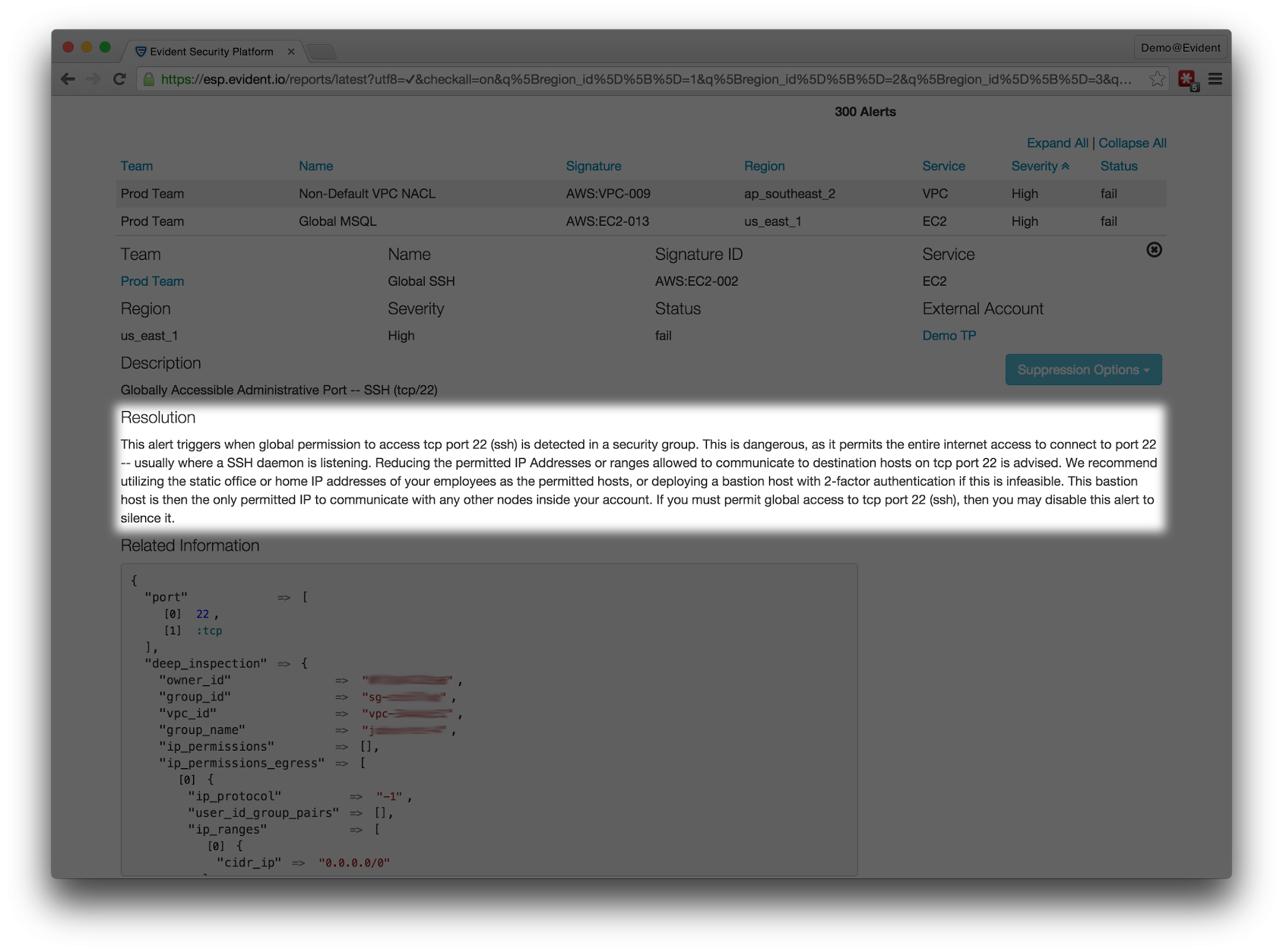1283x952 pixels.
Task: Bookmark page with the star icon
Action: pos(1157,79)
